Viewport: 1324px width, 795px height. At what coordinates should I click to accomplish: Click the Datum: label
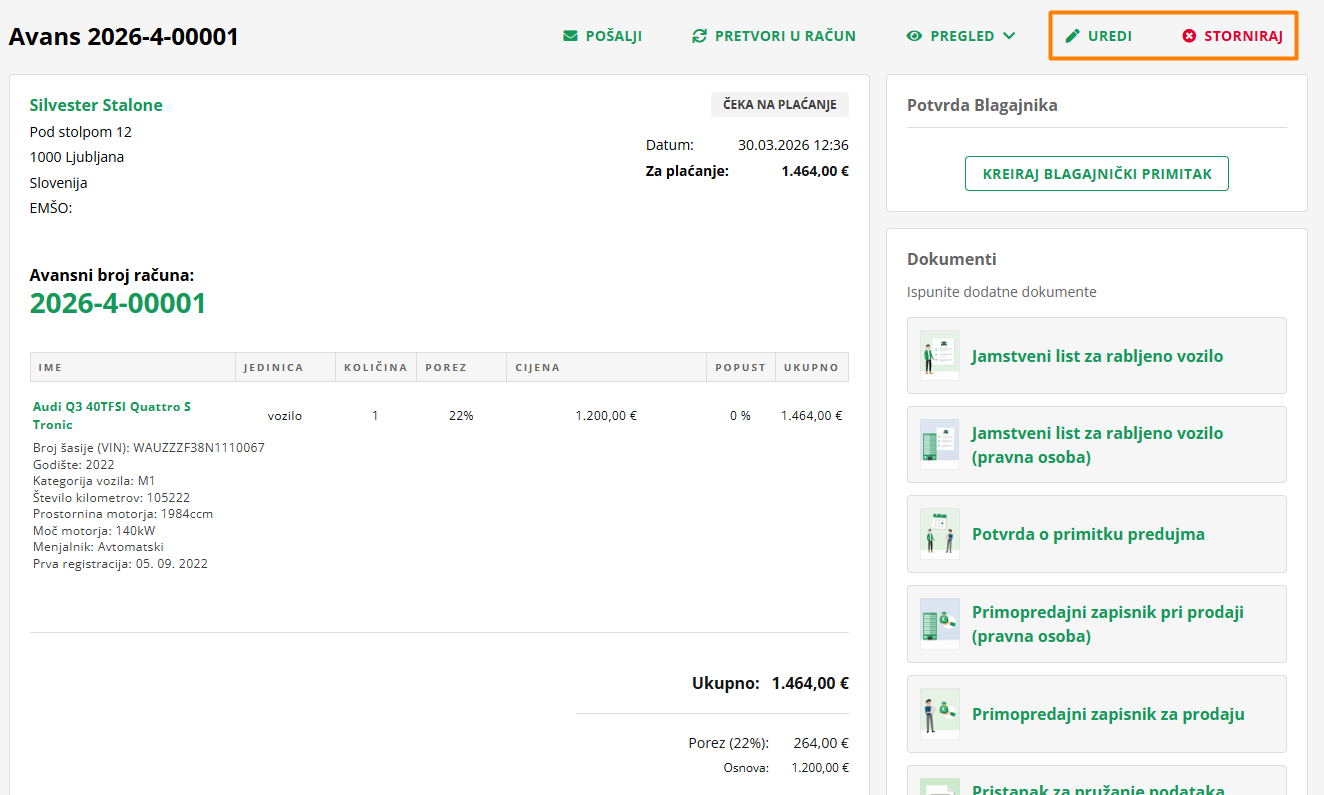point(670,145)
